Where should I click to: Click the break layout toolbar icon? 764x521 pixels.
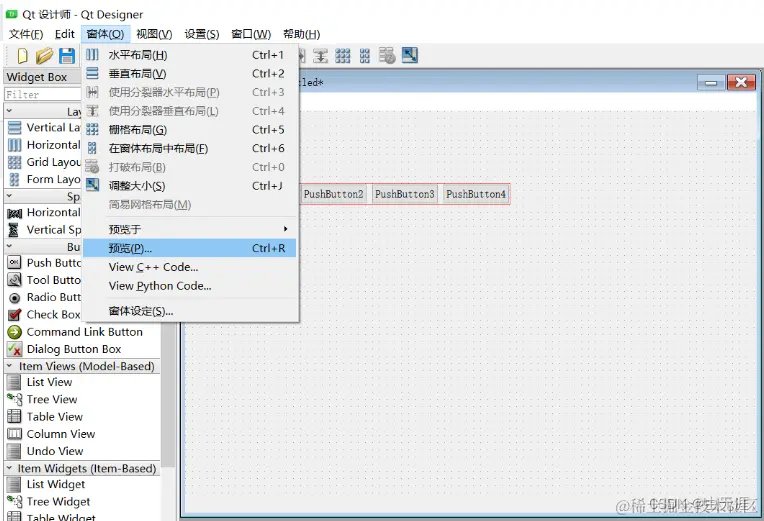pos(387,56)
